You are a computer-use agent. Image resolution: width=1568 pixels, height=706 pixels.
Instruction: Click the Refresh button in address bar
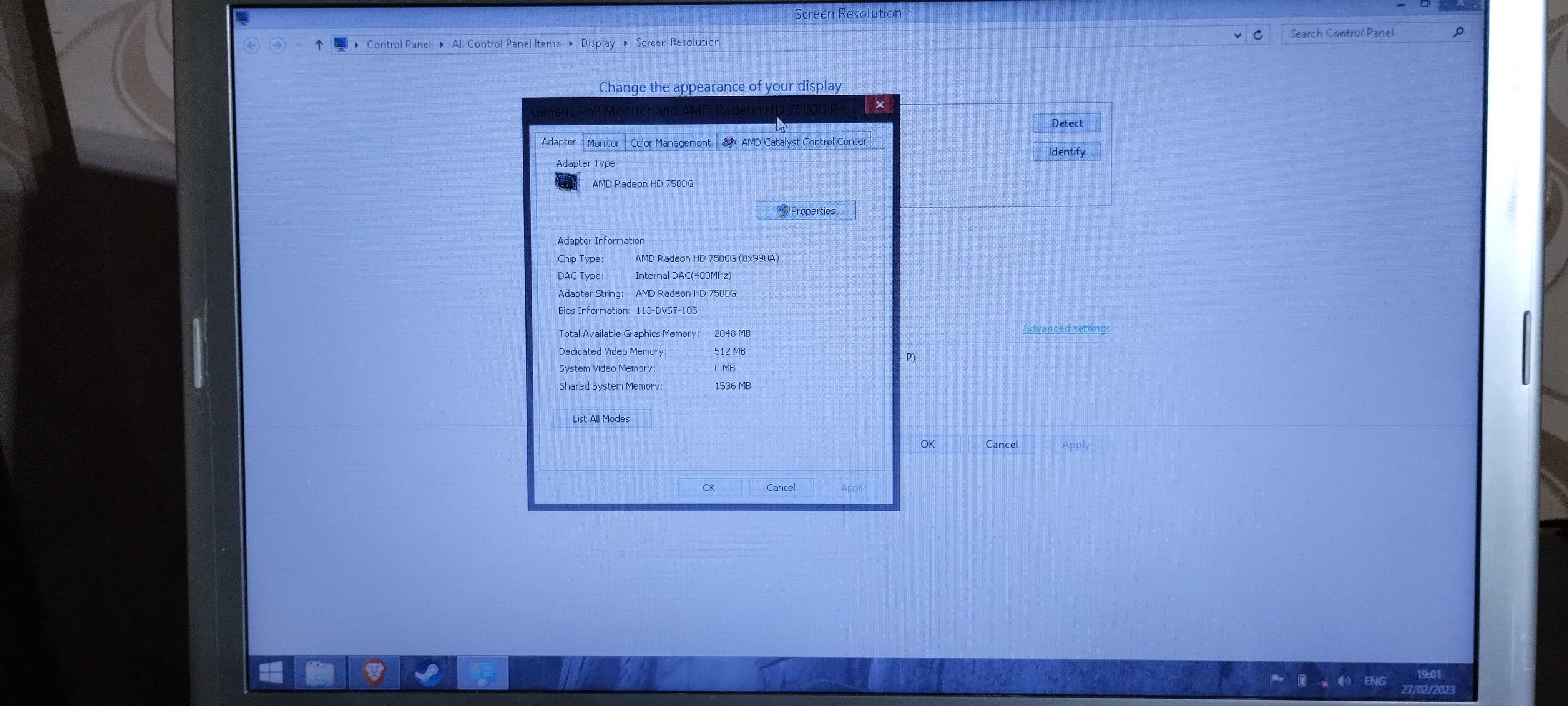click(1257, 35)
